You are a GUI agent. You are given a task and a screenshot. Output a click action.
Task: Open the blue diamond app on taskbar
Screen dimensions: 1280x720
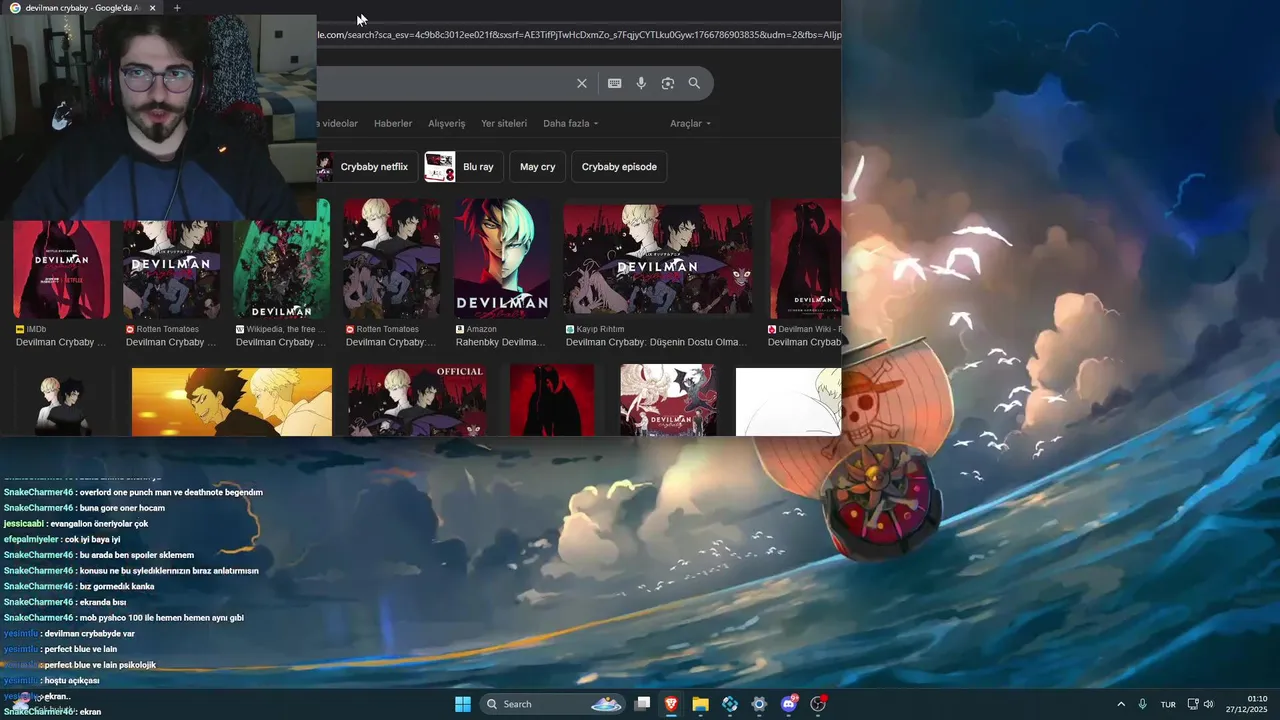click(730, 704)
